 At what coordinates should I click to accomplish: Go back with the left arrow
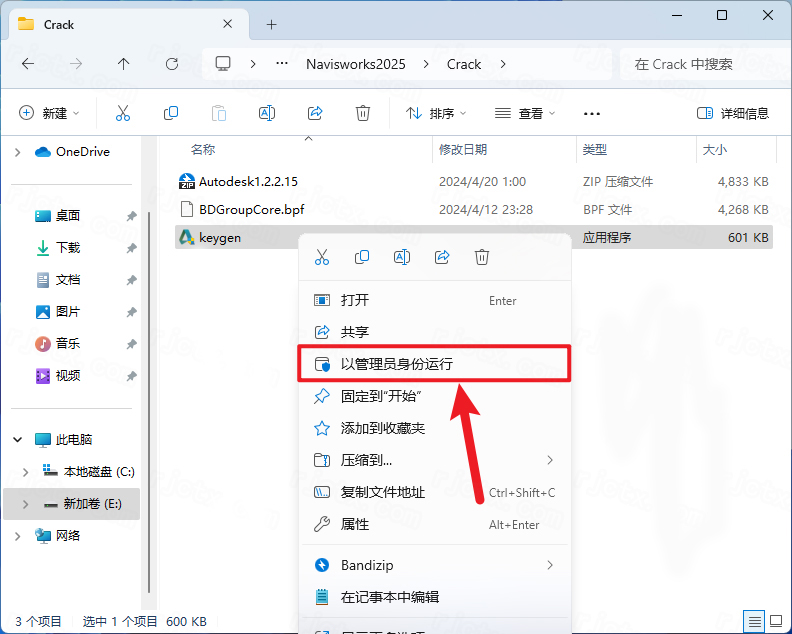click(28, 64)
